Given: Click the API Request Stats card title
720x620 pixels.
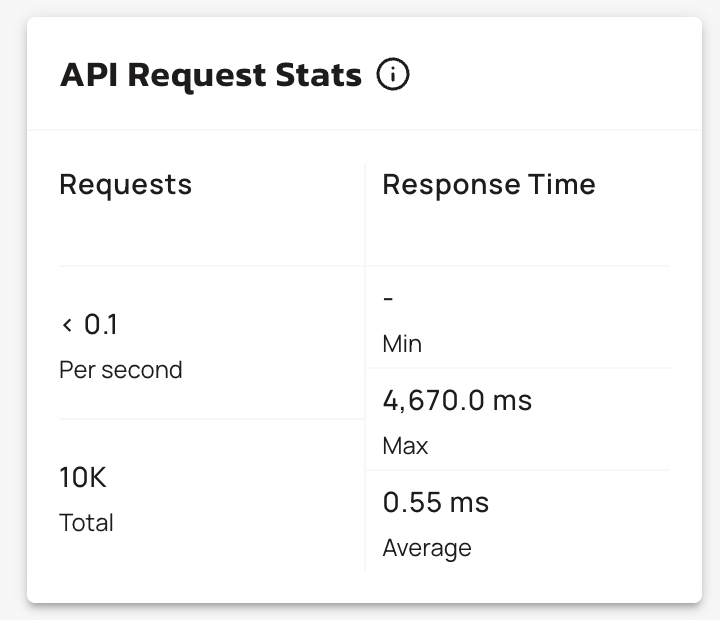Looking at the screenshot, I should point(210,75).
